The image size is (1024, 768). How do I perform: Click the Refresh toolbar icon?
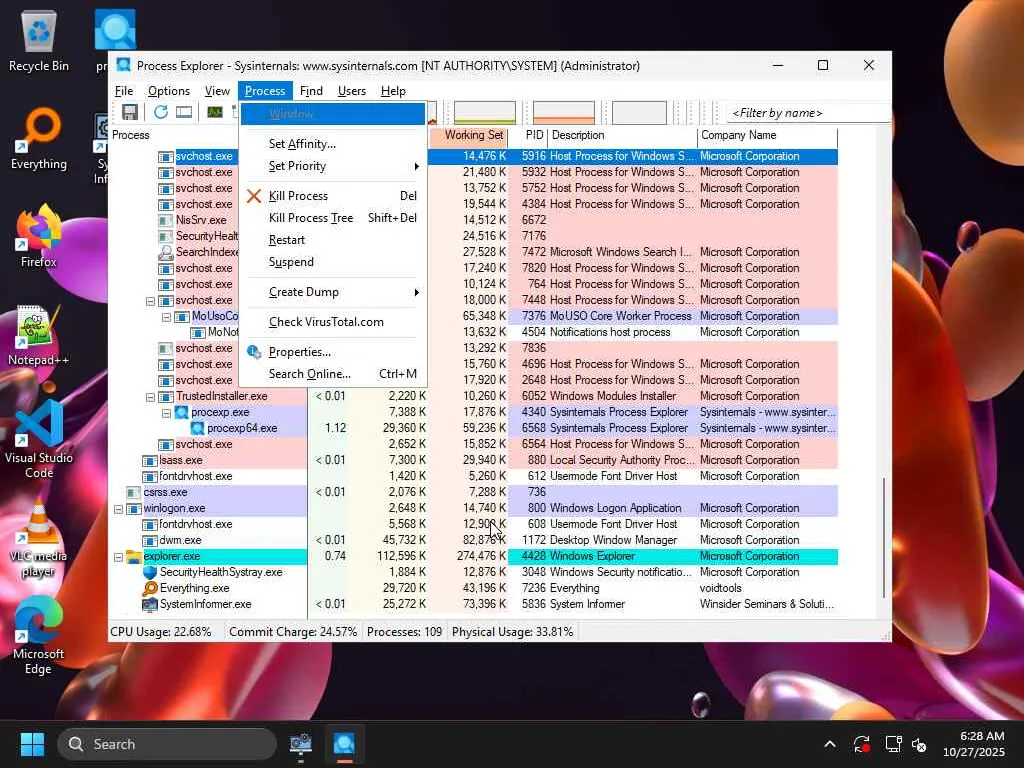[161, 112]
